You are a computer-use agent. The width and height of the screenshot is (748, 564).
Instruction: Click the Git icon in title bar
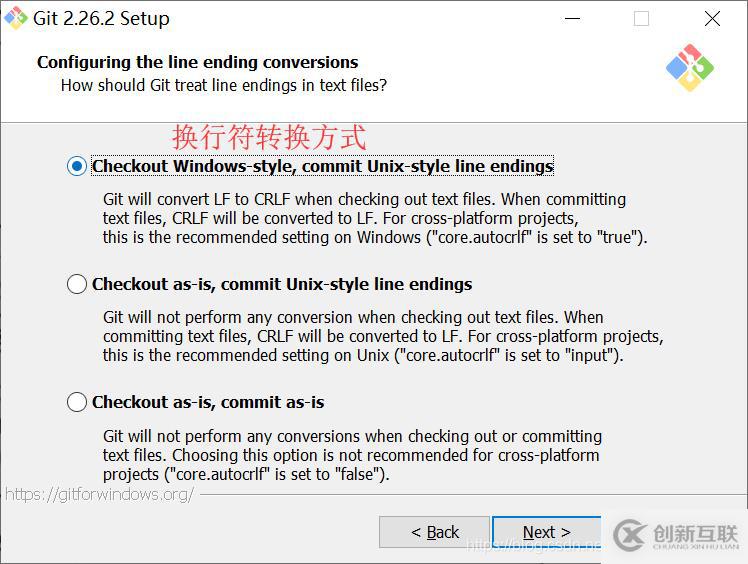tap(17, 18)
